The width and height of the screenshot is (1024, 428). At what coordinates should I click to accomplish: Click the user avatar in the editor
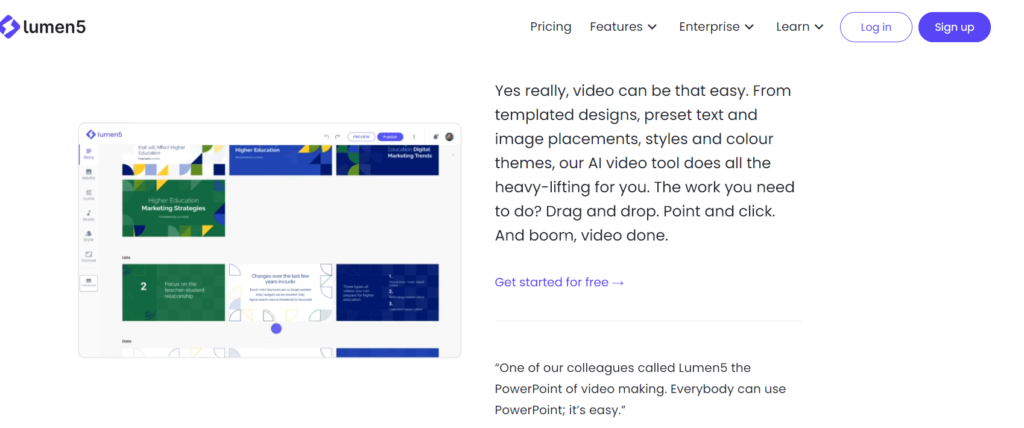tap(449, 137)
